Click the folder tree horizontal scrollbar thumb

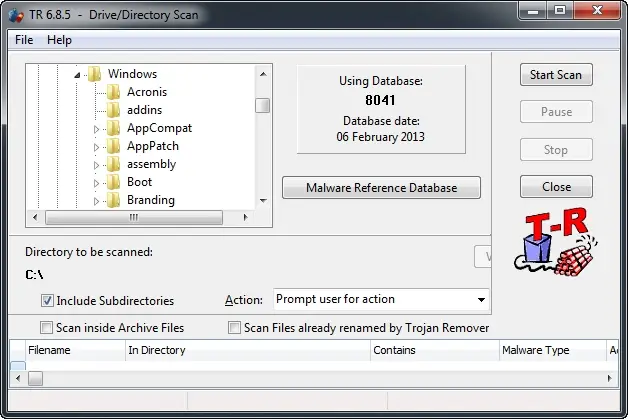(134, 217)
